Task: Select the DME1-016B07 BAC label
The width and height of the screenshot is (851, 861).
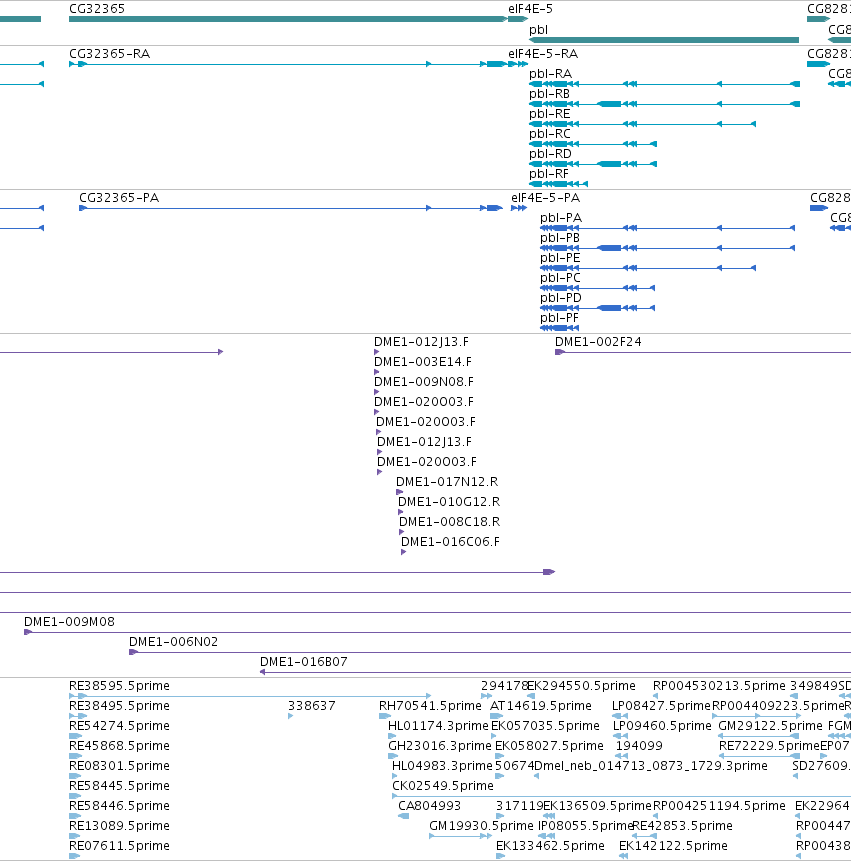Action: 304,662
